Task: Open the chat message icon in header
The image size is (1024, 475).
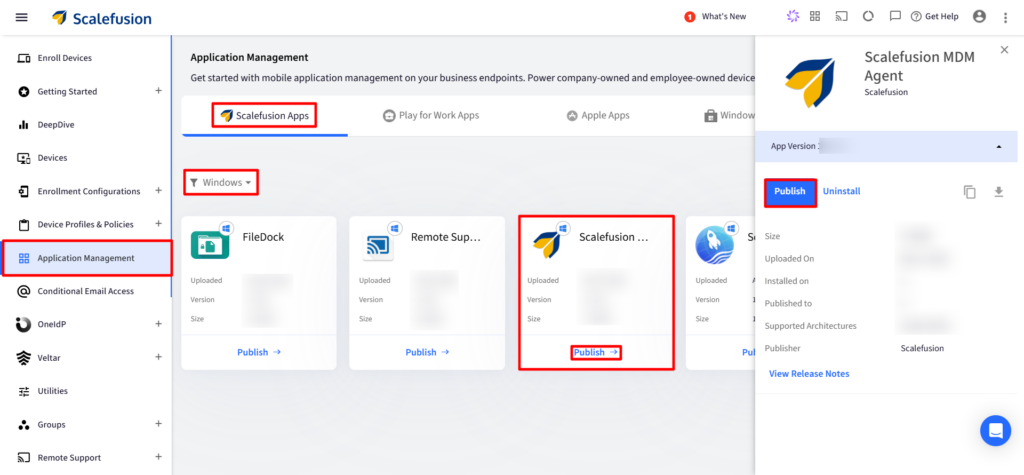Action: 895,16
